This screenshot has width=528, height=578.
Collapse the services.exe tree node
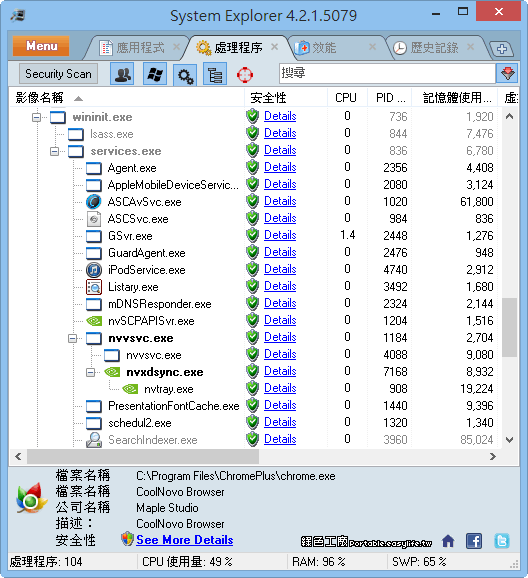click(x=54, y=152)
